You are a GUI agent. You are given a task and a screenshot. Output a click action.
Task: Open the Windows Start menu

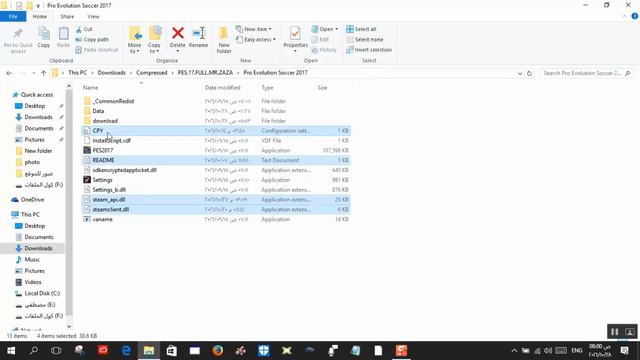click(x=11, y=351)
